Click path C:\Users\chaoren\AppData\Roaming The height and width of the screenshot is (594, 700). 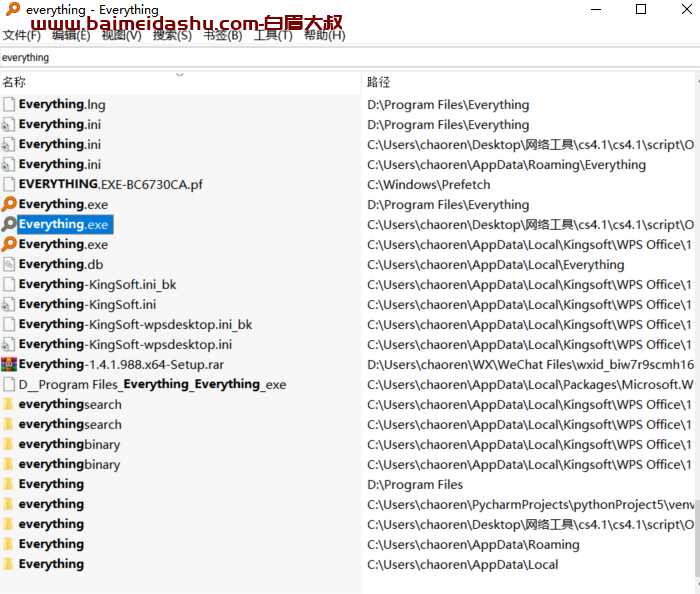(473, 544)
